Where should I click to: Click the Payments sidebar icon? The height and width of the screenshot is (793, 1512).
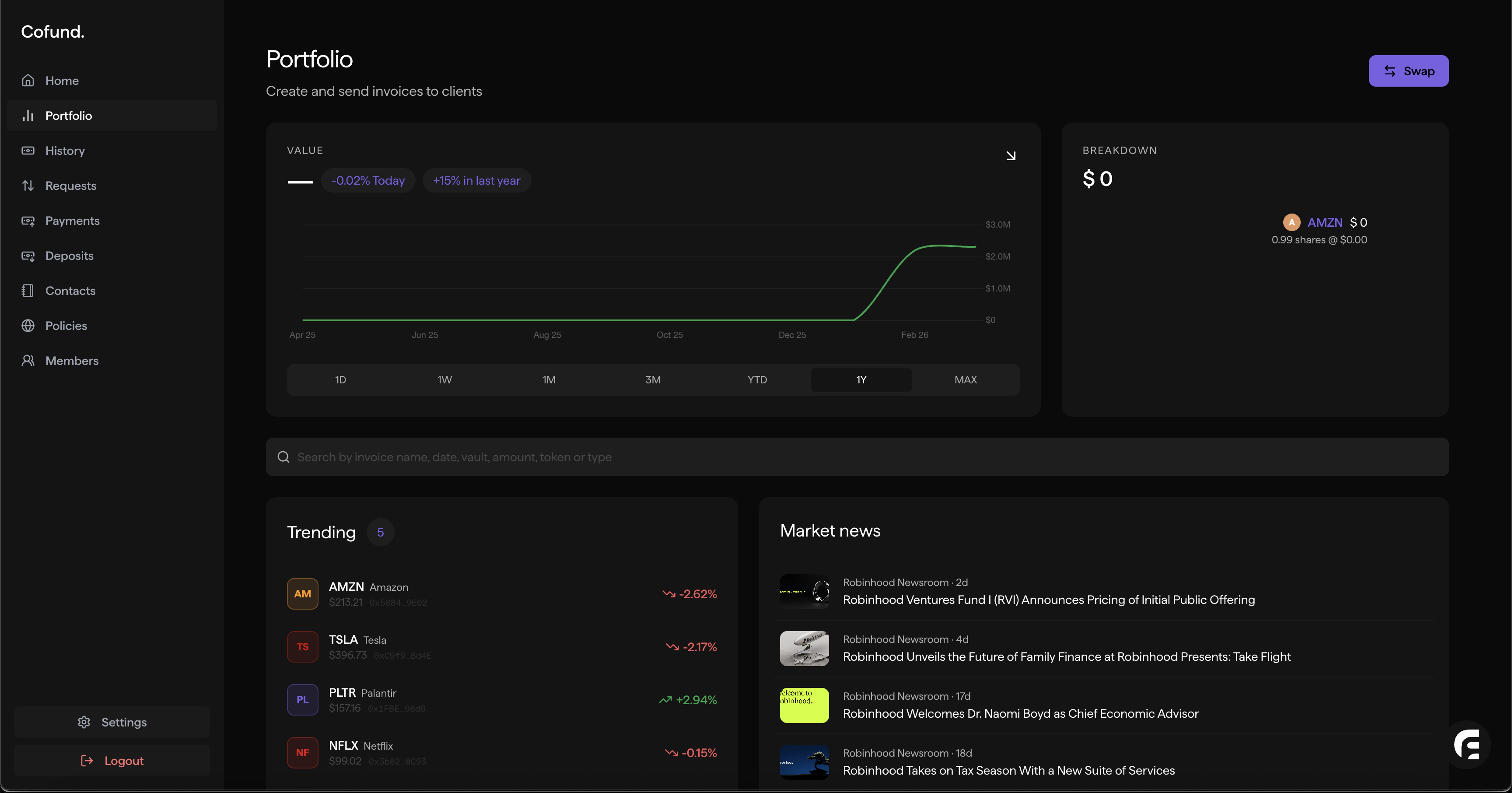click(28, 221)
